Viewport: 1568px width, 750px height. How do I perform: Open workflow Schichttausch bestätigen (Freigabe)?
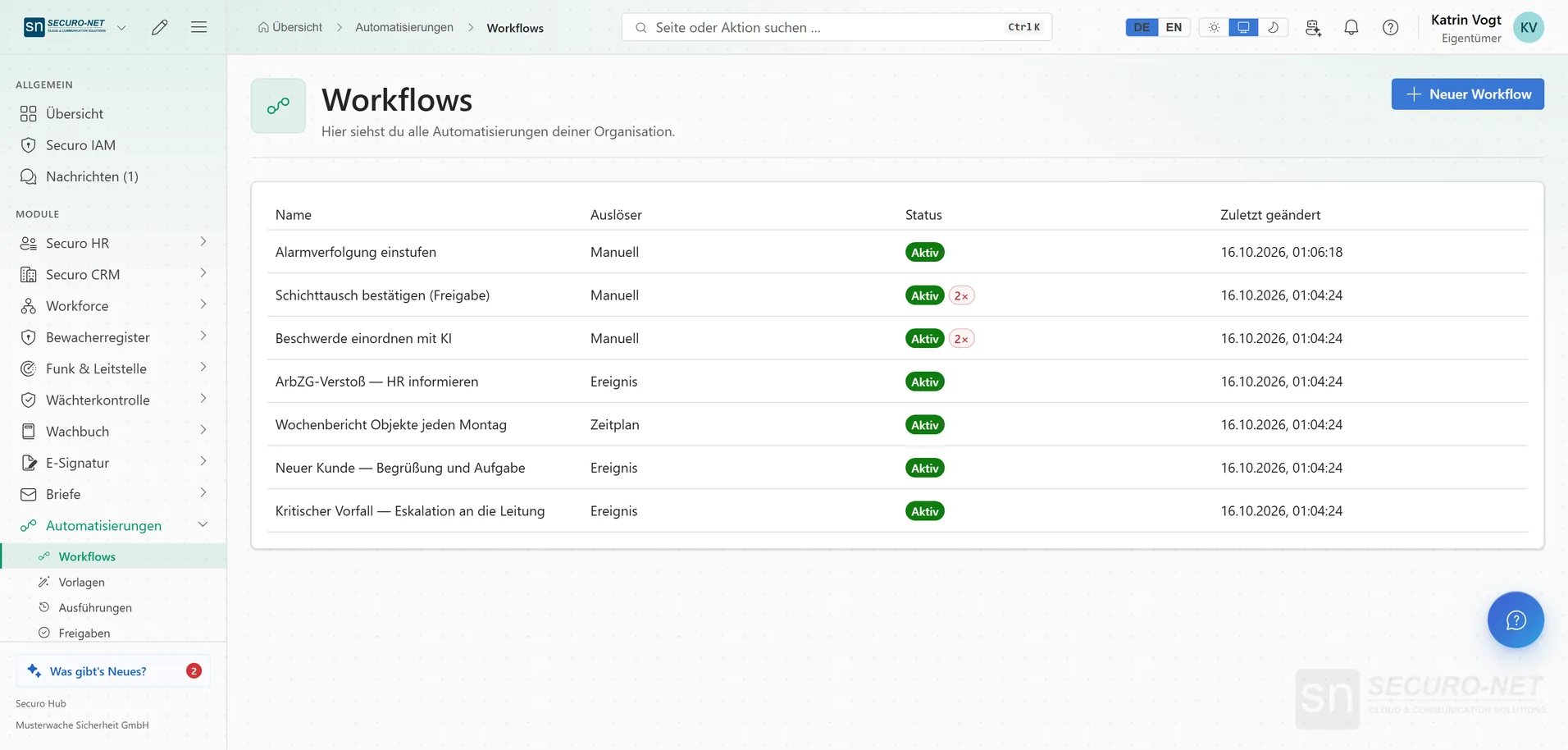(x=382, y=295)
